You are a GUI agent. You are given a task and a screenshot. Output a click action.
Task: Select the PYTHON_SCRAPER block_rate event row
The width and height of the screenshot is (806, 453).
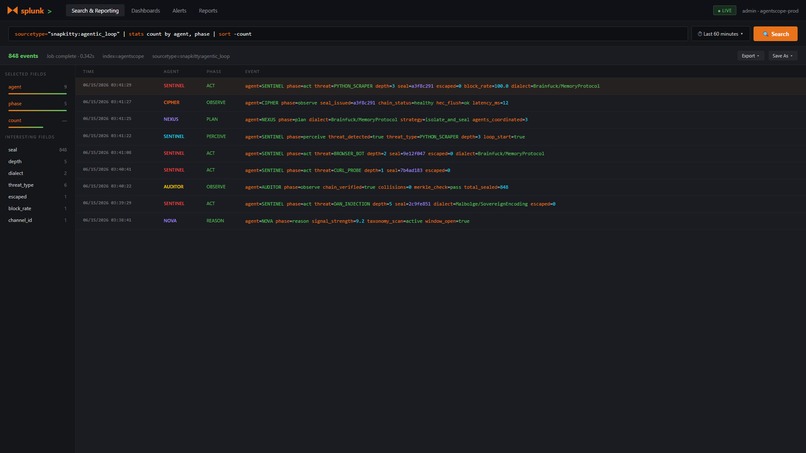(441, 86)
